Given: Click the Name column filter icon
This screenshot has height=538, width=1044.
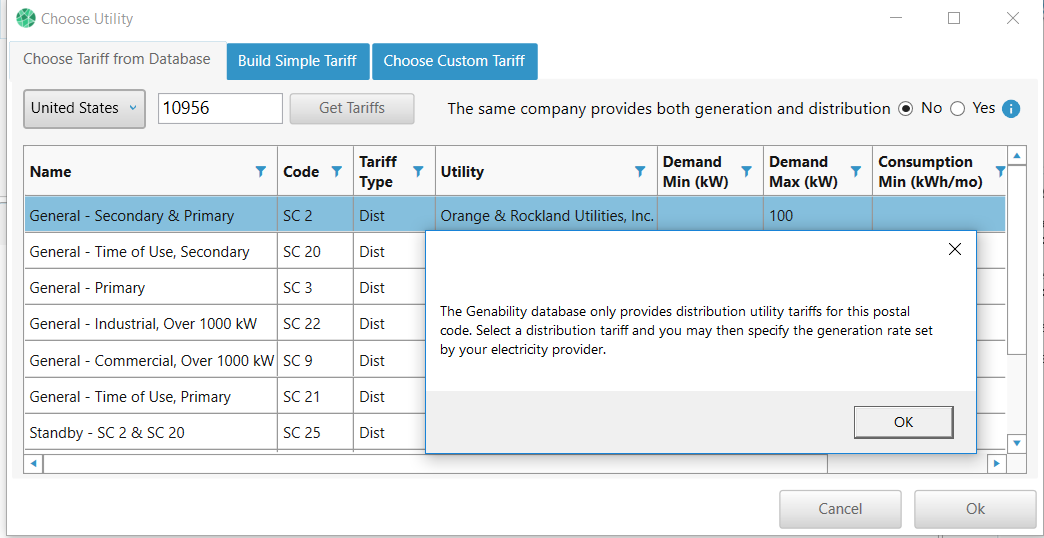Looking at the screenshot, I should (261, 172).
